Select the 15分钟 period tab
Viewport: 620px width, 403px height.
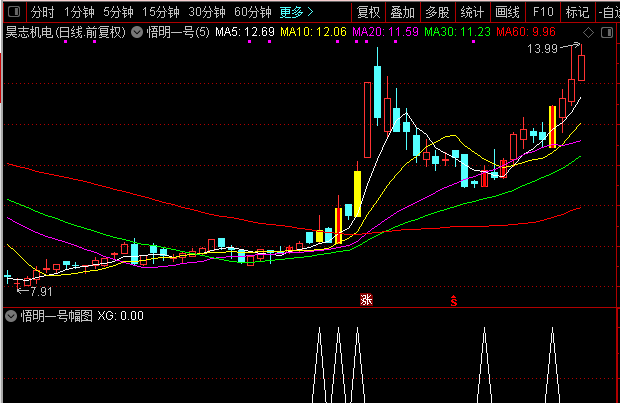[x=161, y=12]
